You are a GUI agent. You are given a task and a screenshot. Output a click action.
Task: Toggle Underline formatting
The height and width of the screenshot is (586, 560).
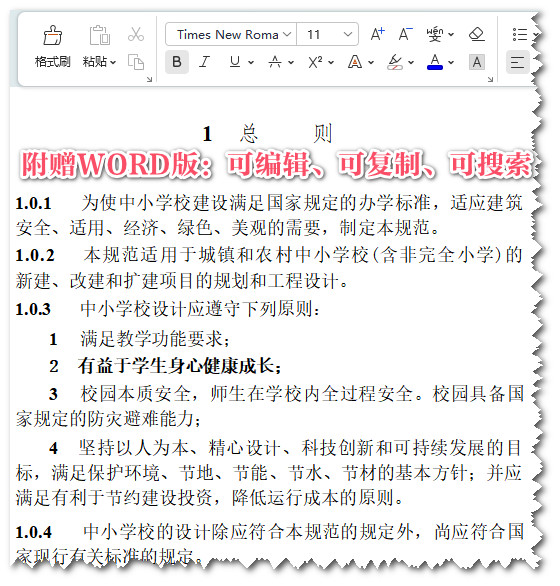pyautogui.click(x=235, y=62)
